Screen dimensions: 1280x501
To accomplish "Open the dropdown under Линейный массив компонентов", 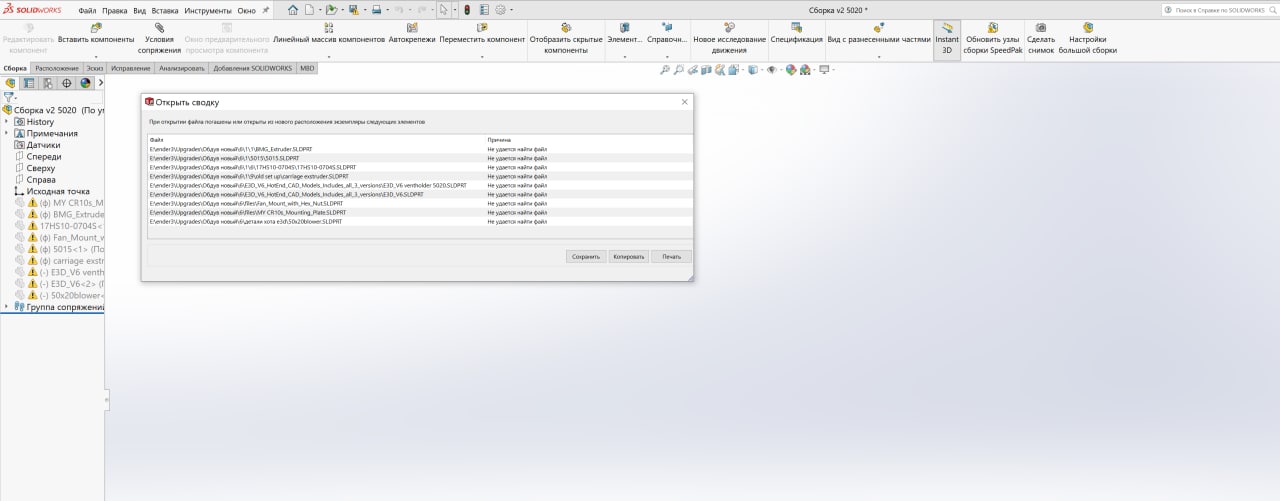I will tap(329, 57).
